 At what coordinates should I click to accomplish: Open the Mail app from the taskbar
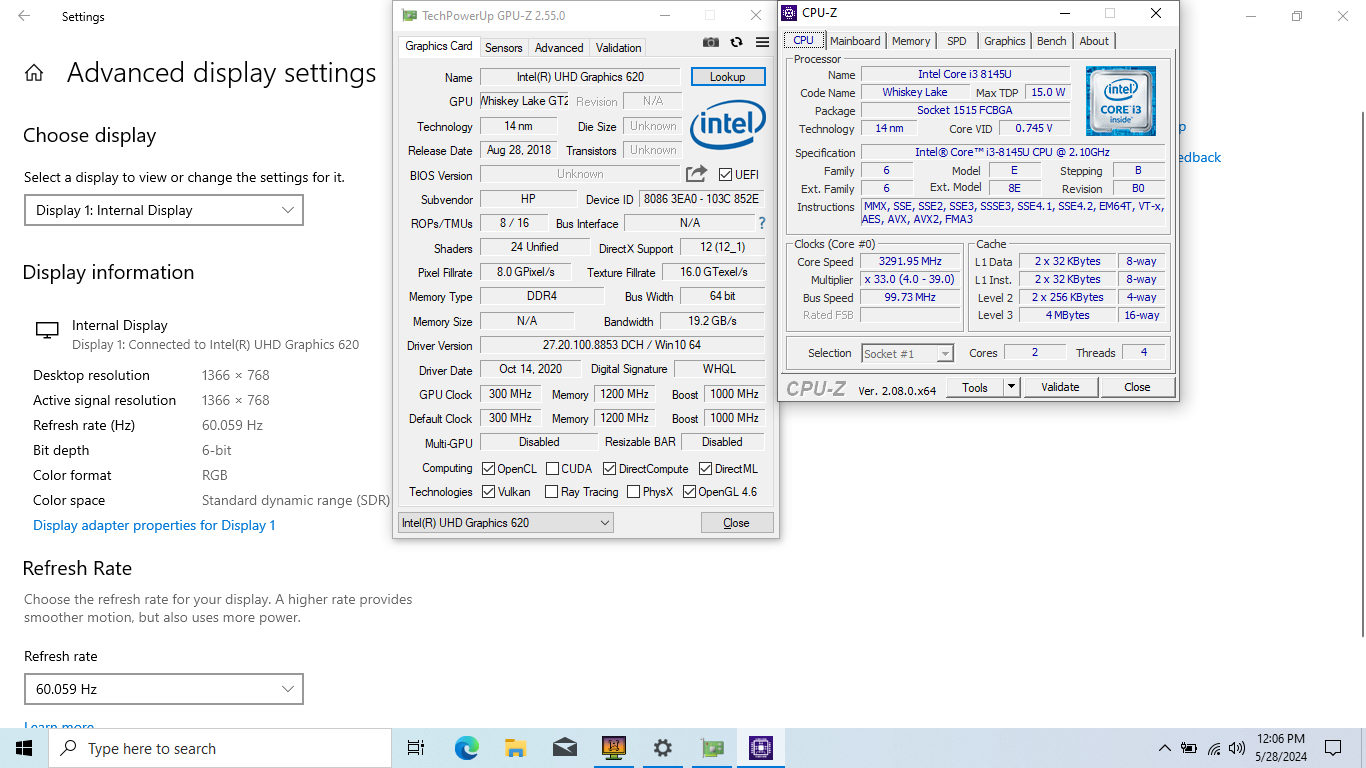pos(565,748)
